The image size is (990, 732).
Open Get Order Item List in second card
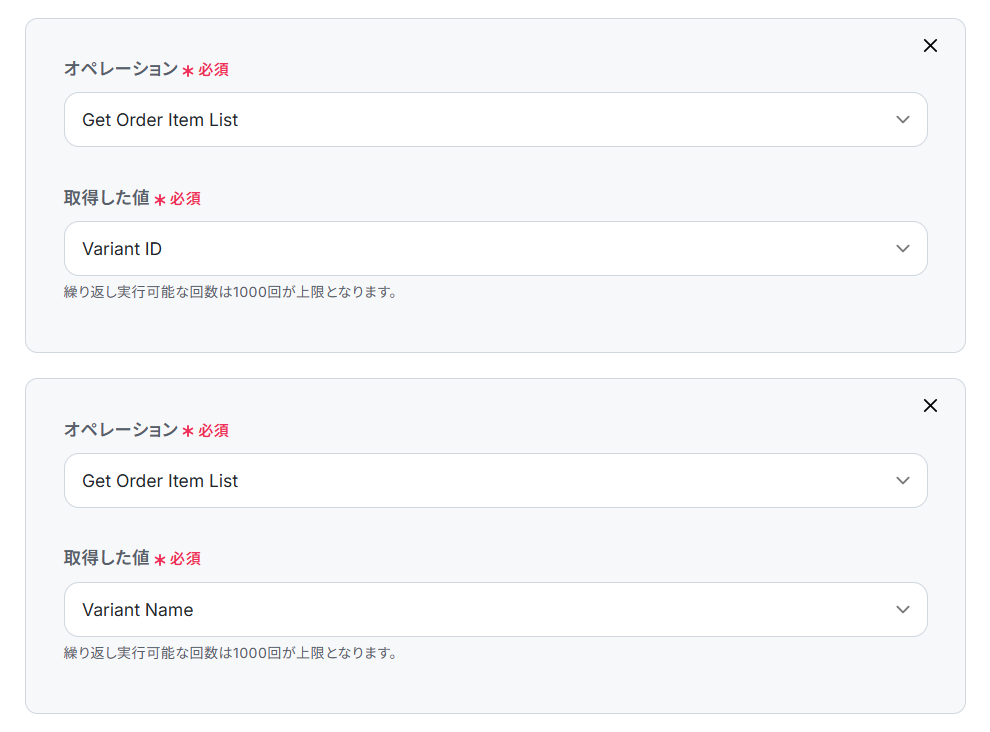(496, 481)
